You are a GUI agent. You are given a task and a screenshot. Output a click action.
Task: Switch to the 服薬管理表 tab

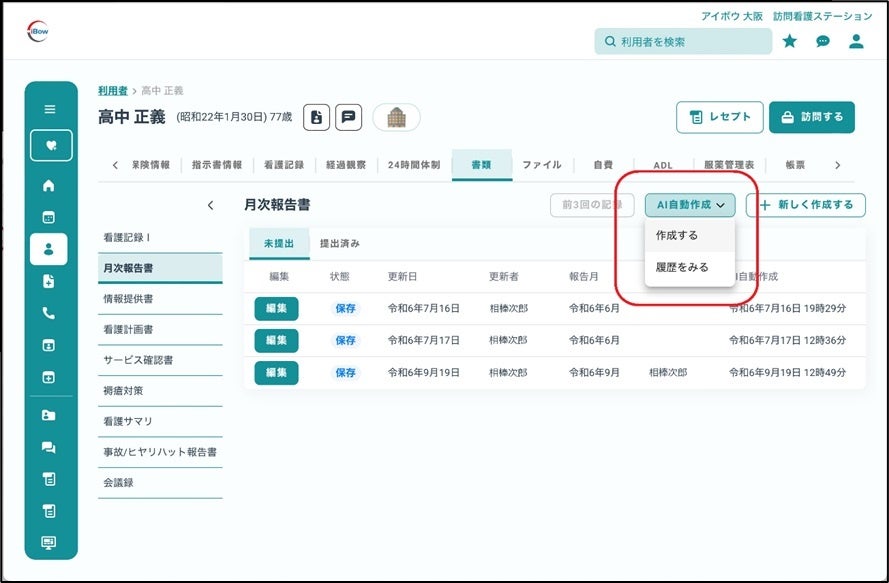(729, 165)
